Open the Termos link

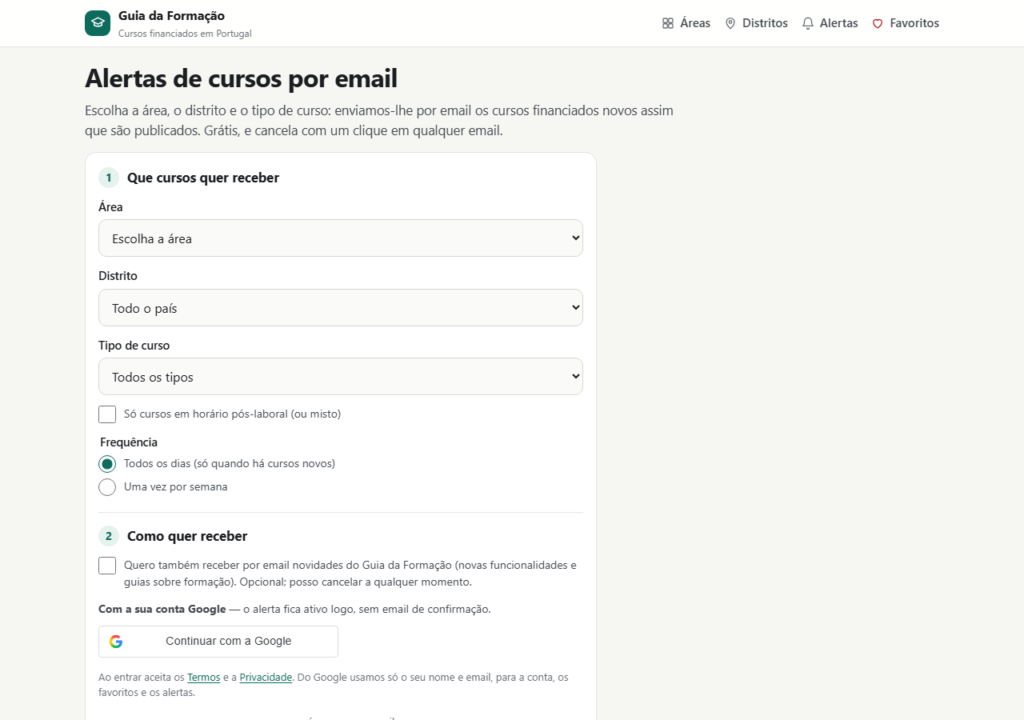tap(204, 678)
